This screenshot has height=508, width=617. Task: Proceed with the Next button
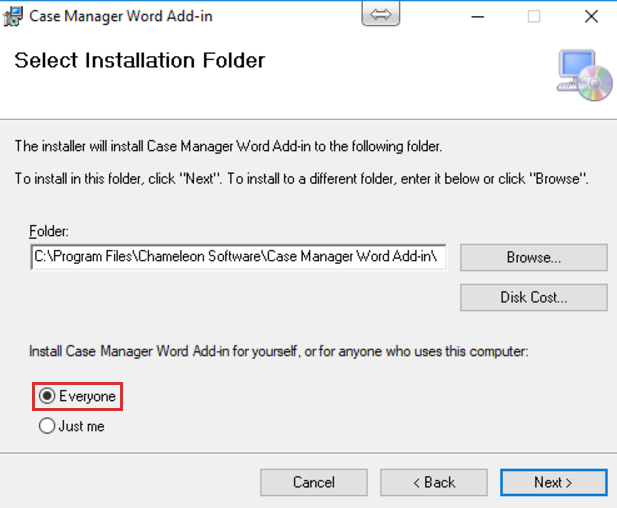pyautogui.click(x=553, y=482)
